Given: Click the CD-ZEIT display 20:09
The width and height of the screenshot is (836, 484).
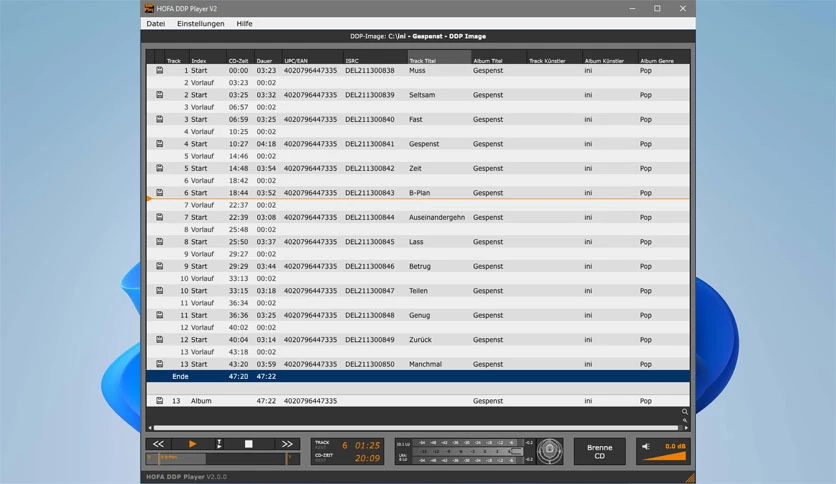Looking at the screenshot, I should point(367,458).
